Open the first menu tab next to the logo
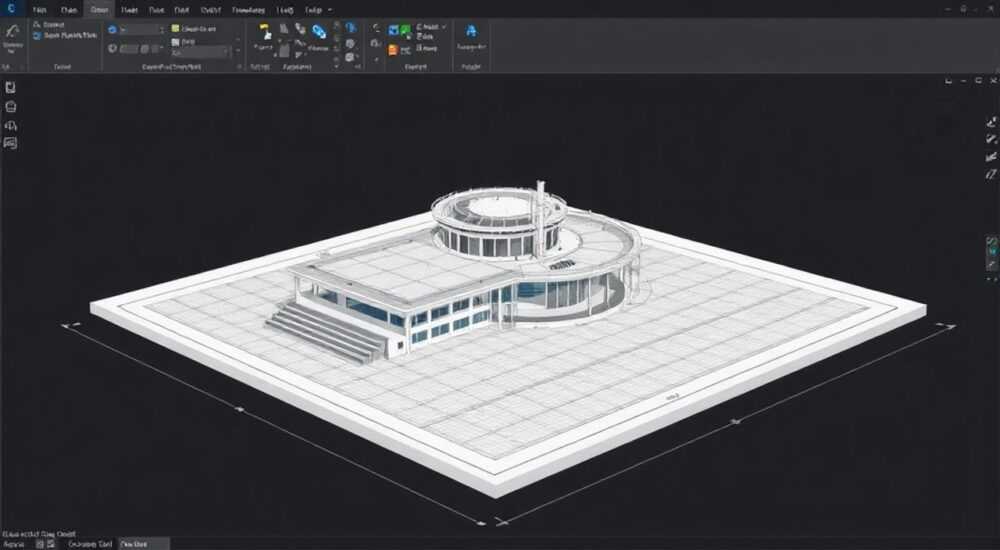The height and width of the screenshot is (550, 1000). coord(39,10)
